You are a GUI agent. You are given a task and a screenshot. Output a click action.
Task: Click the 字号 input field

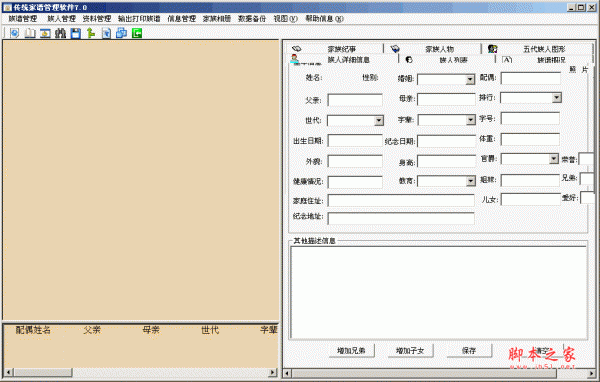(x=530, y=118)
